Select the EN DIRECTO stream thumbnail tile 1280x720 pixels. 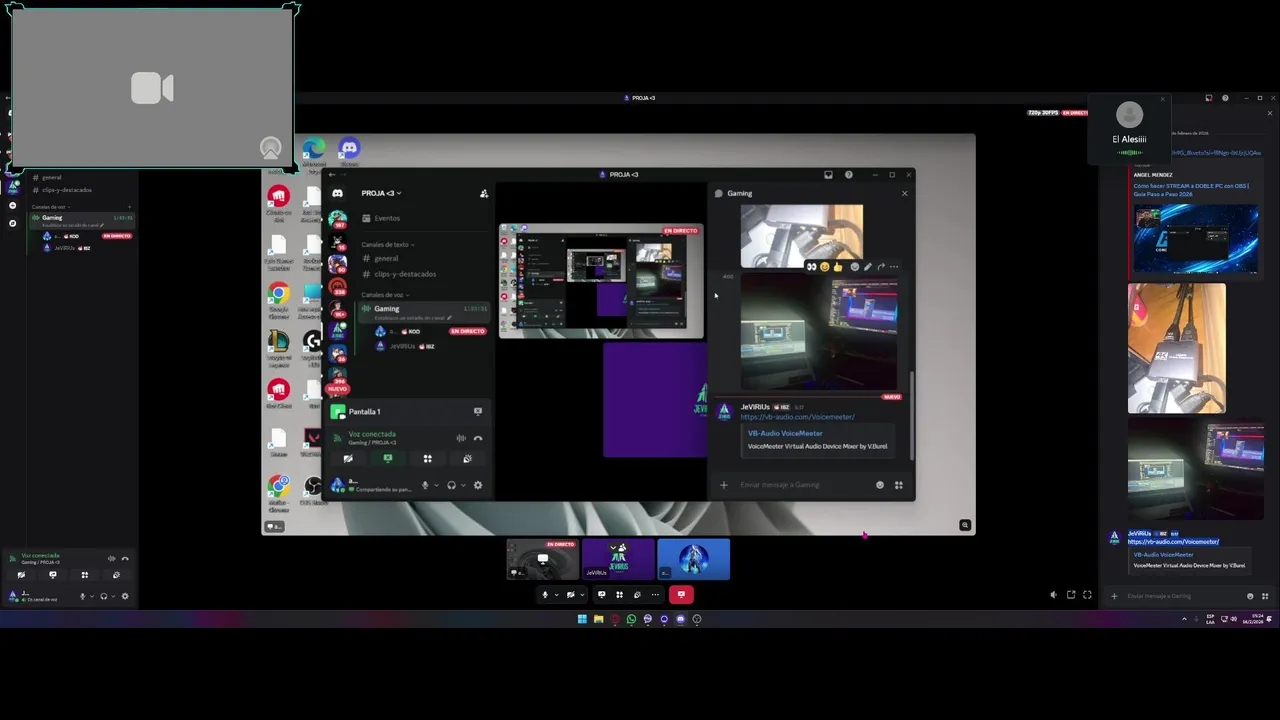(543, 559)
